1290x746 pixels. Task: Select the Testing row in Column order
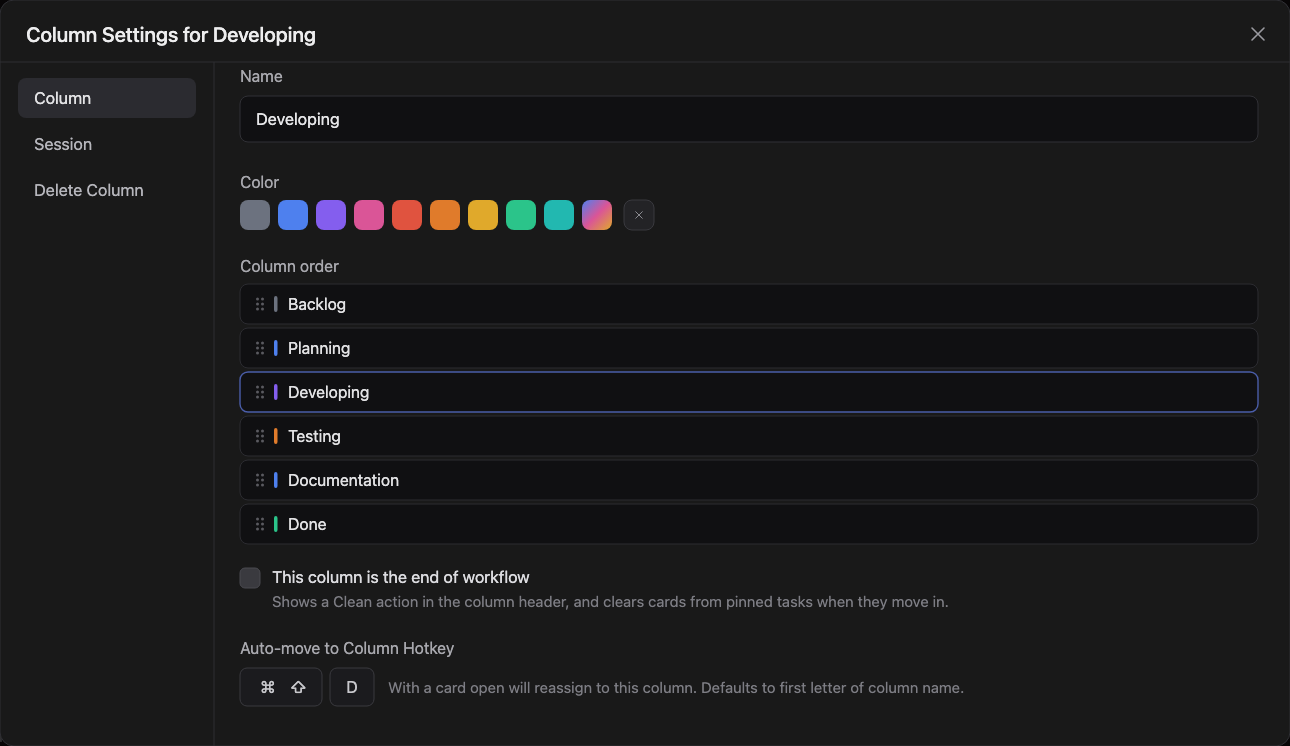coord(749,436)
